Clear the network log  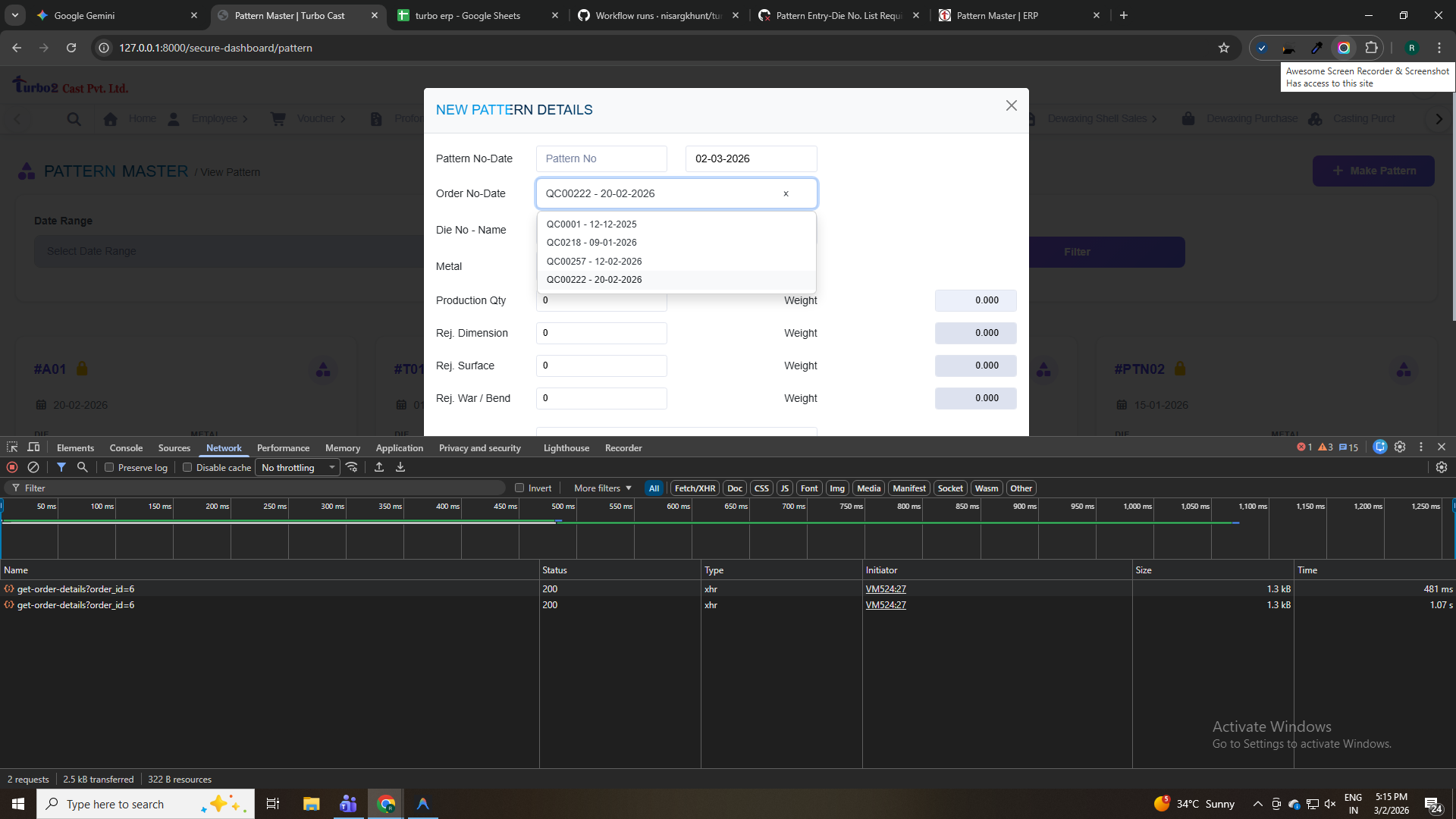pos(33,467)
